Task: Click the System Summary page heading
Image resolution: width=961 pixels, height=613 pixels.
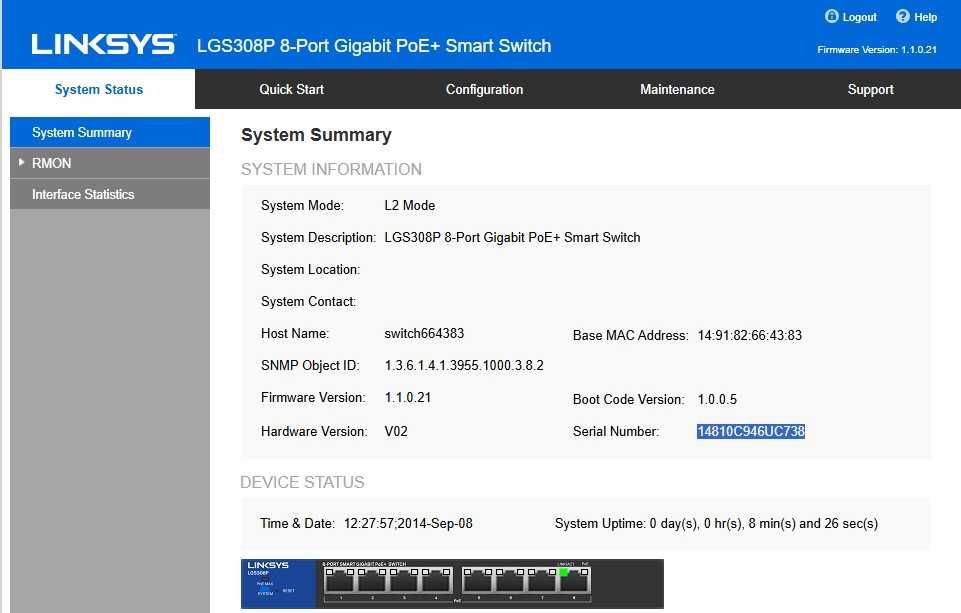Action: 316,135
